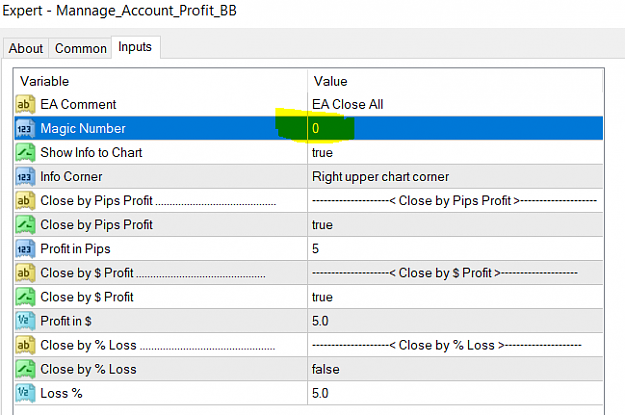Click the integer icon beside Magic Number

click(25, 128)
